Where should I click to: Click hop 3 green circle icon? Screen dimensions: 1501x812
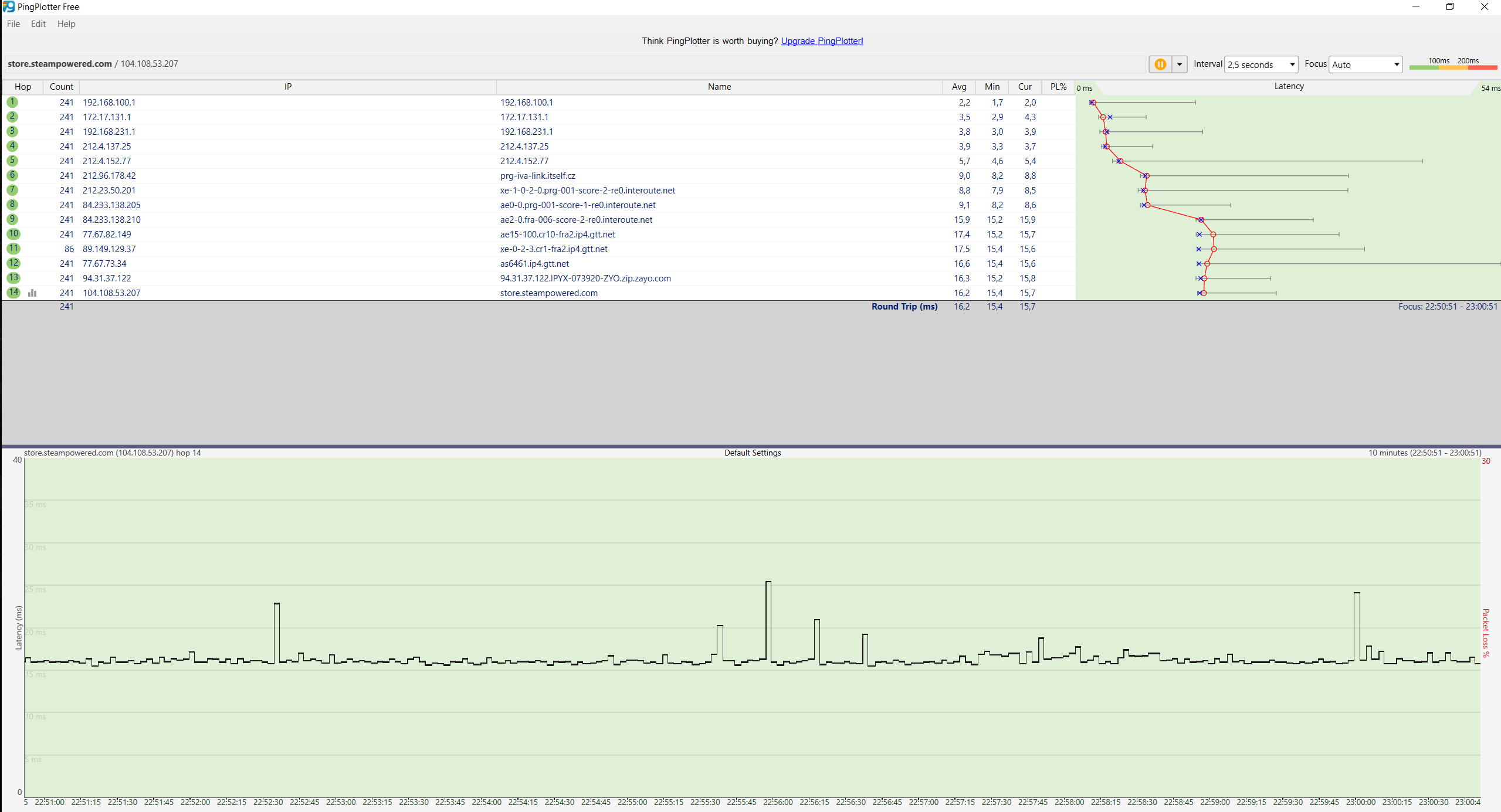[12, 131]
